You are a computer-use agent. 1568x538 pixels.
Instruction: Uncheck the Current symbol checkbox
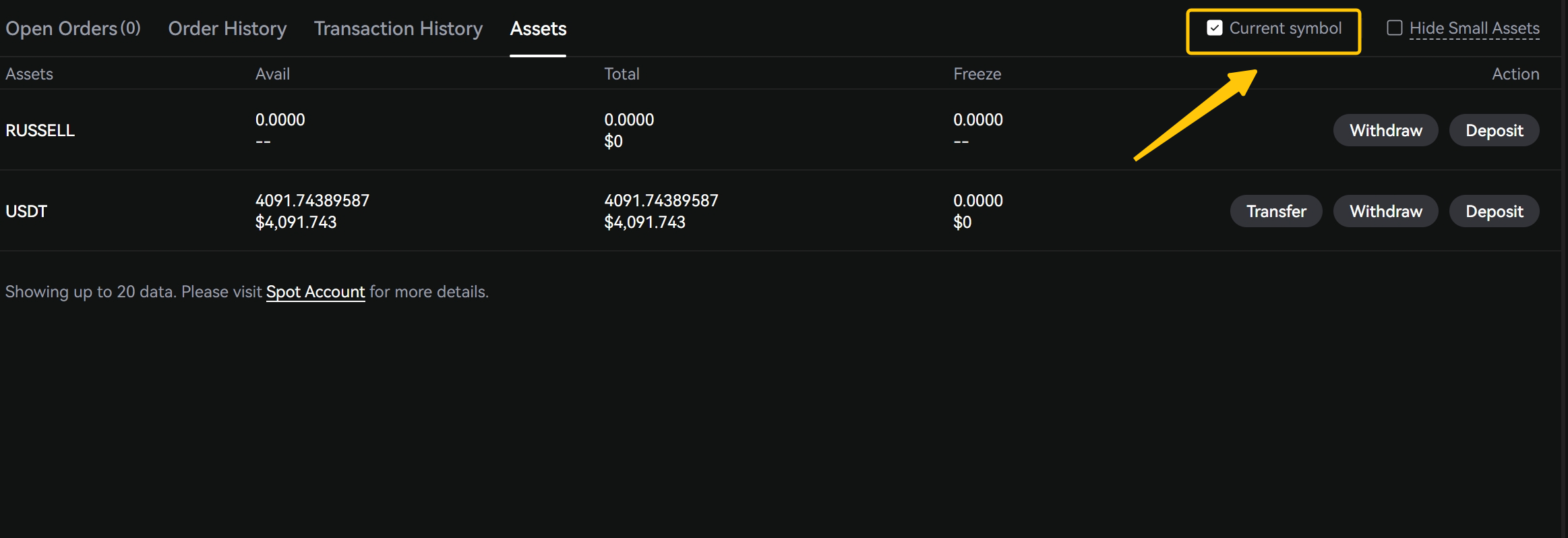pos(1214,28)
